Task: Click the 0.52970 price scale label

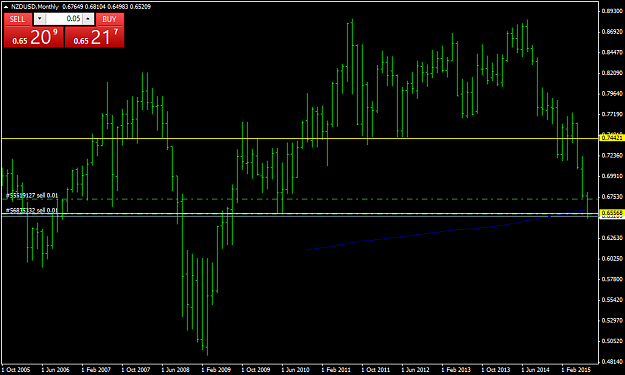Action: pyautogui.click(x=612, y=320)
